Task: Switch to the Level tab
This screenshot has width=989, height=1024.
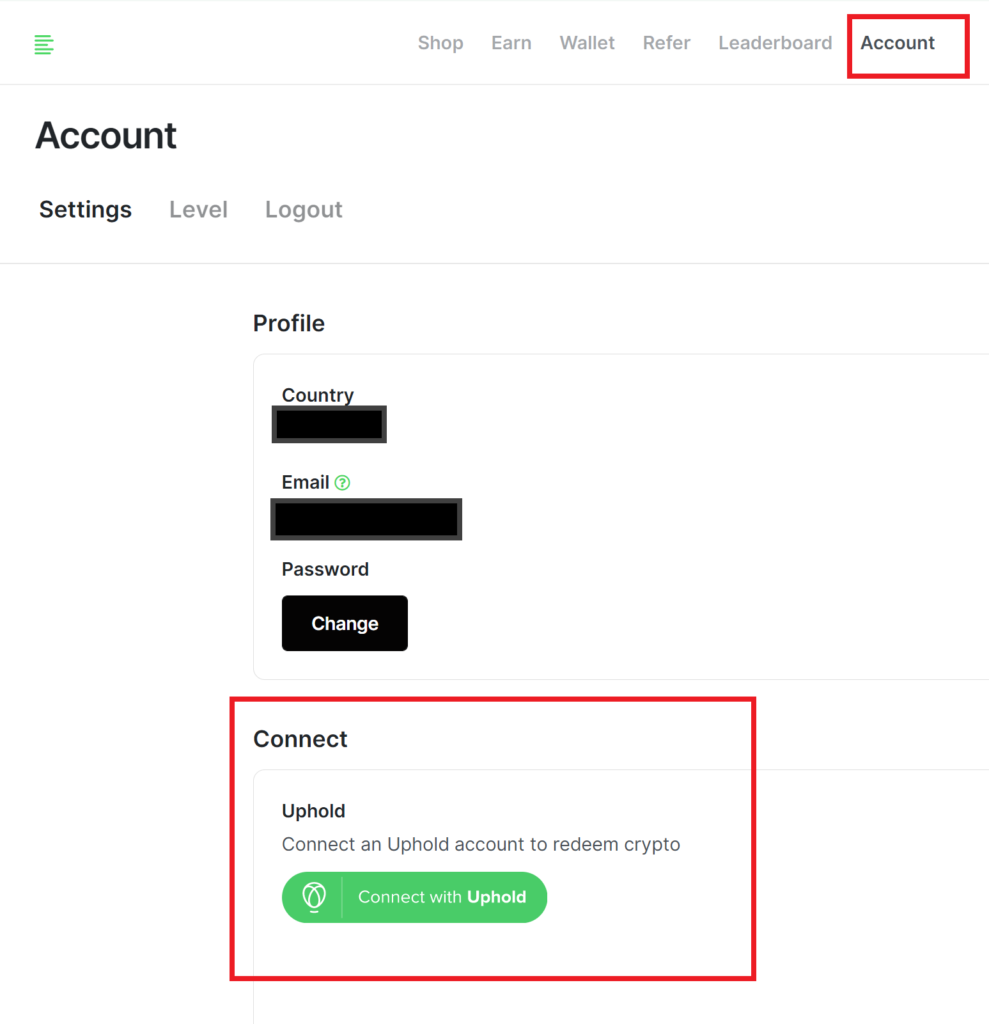Action: pos(198,210)
